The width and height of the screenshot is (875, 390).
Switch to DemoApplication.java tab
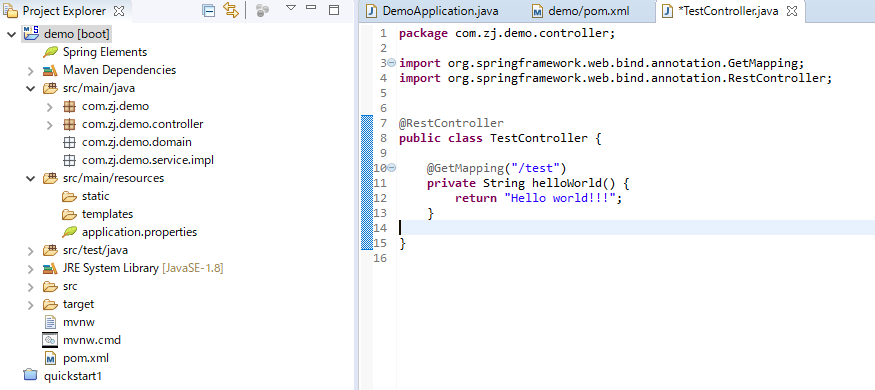[x=439, y=11]
